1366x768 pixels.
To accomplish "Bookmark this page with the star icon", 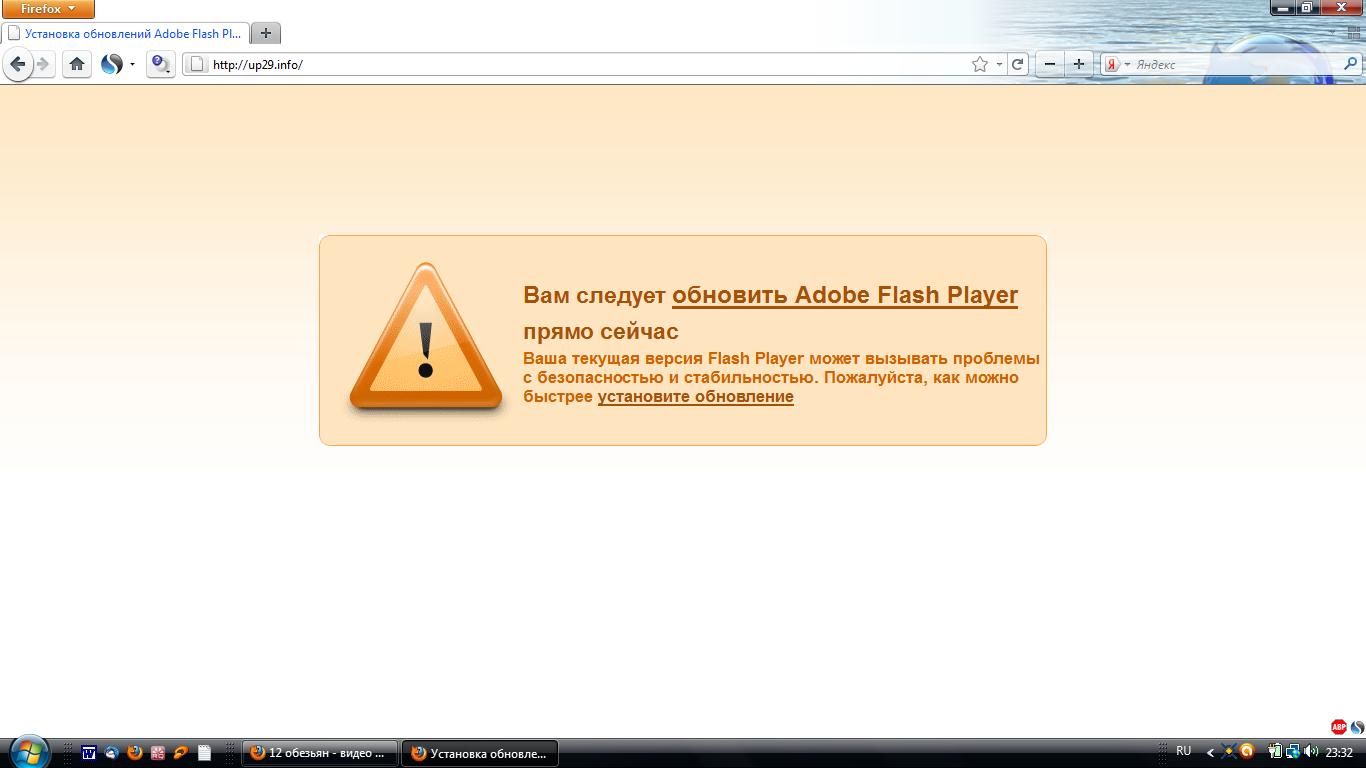I will (x=980, y=64).
